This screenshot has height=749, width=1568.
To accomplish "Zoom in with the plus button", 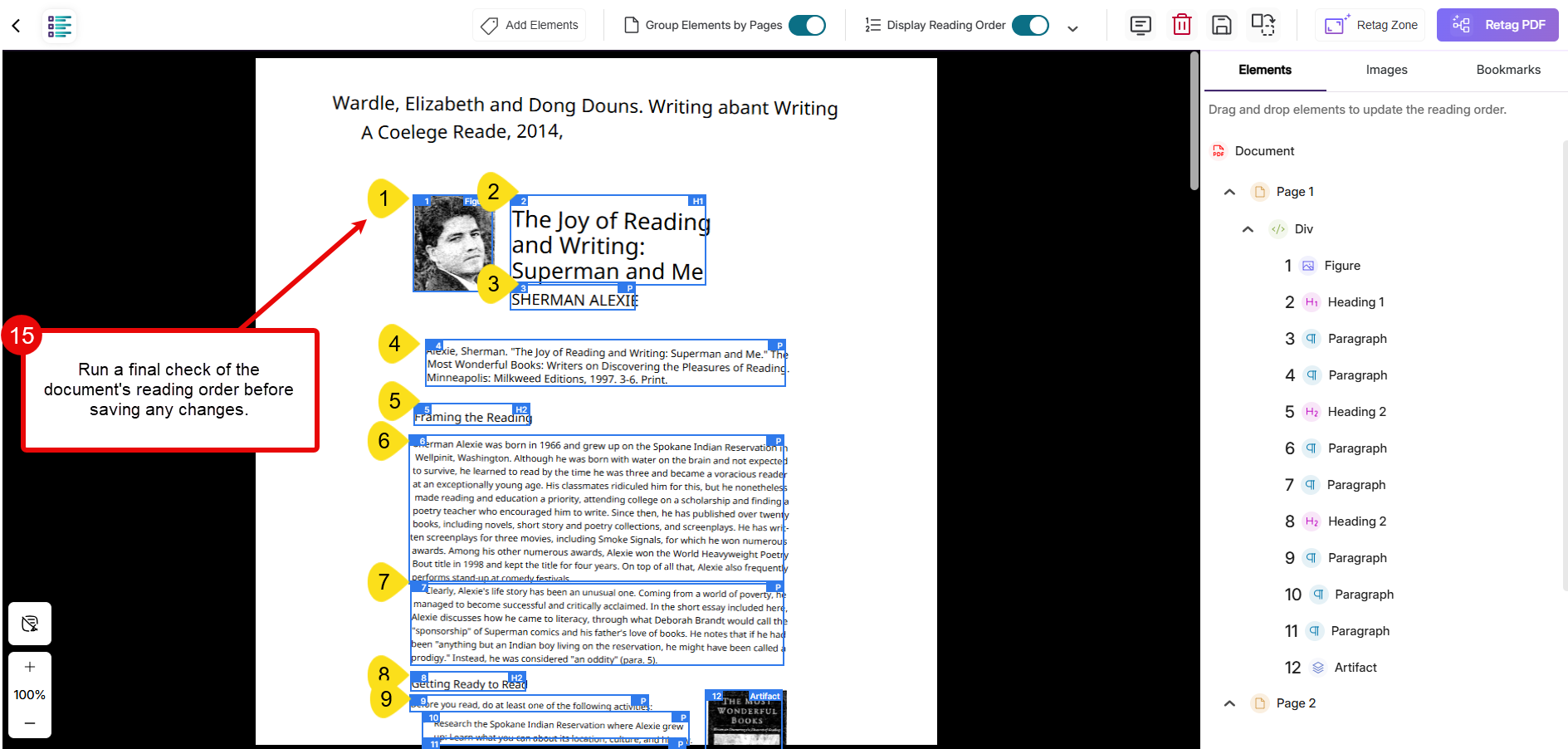I will pos(30,667).
